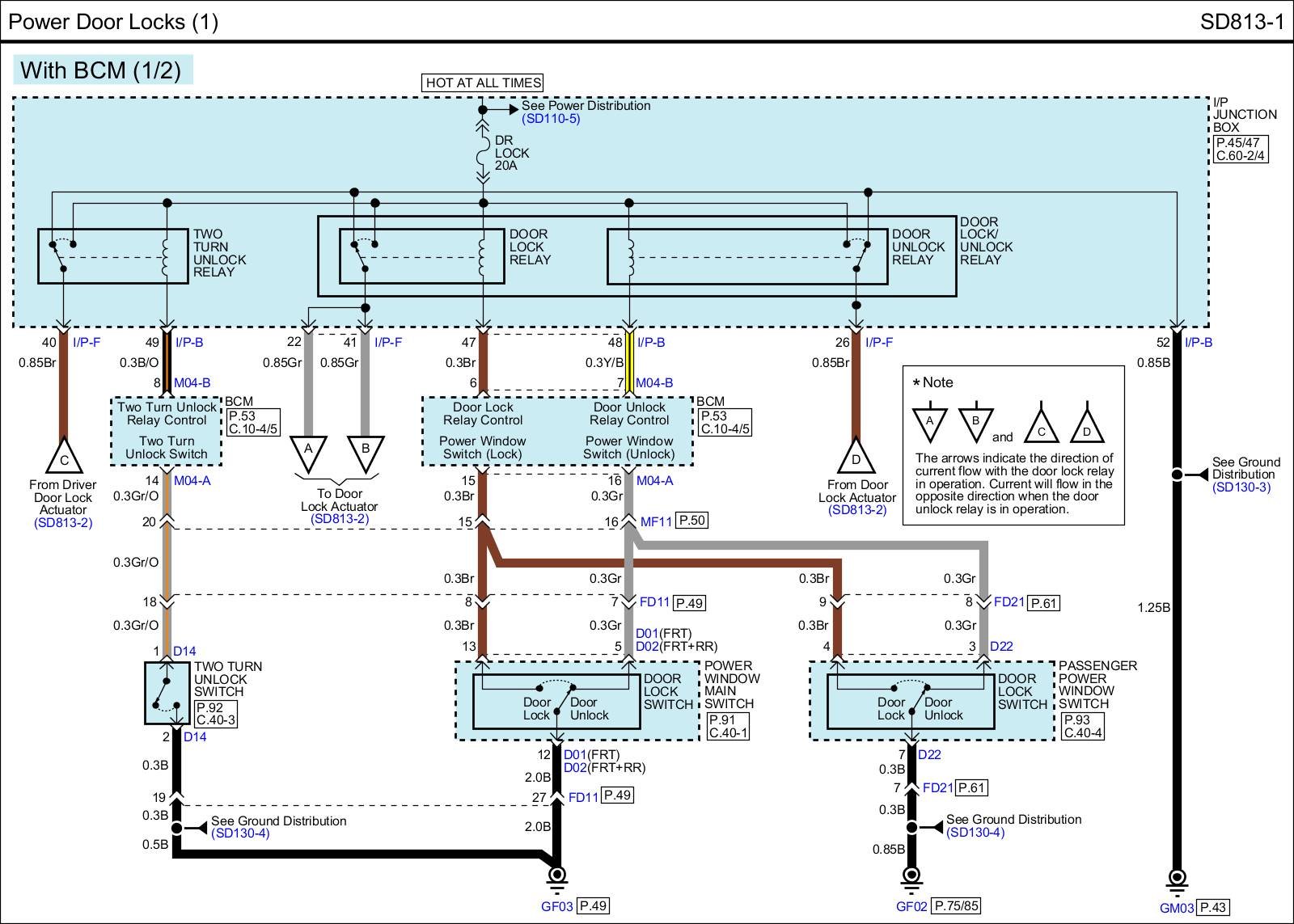1294x924 pixels.
Task: Click the SD110-5 power distribution link
Action: [x=551, y=119]
